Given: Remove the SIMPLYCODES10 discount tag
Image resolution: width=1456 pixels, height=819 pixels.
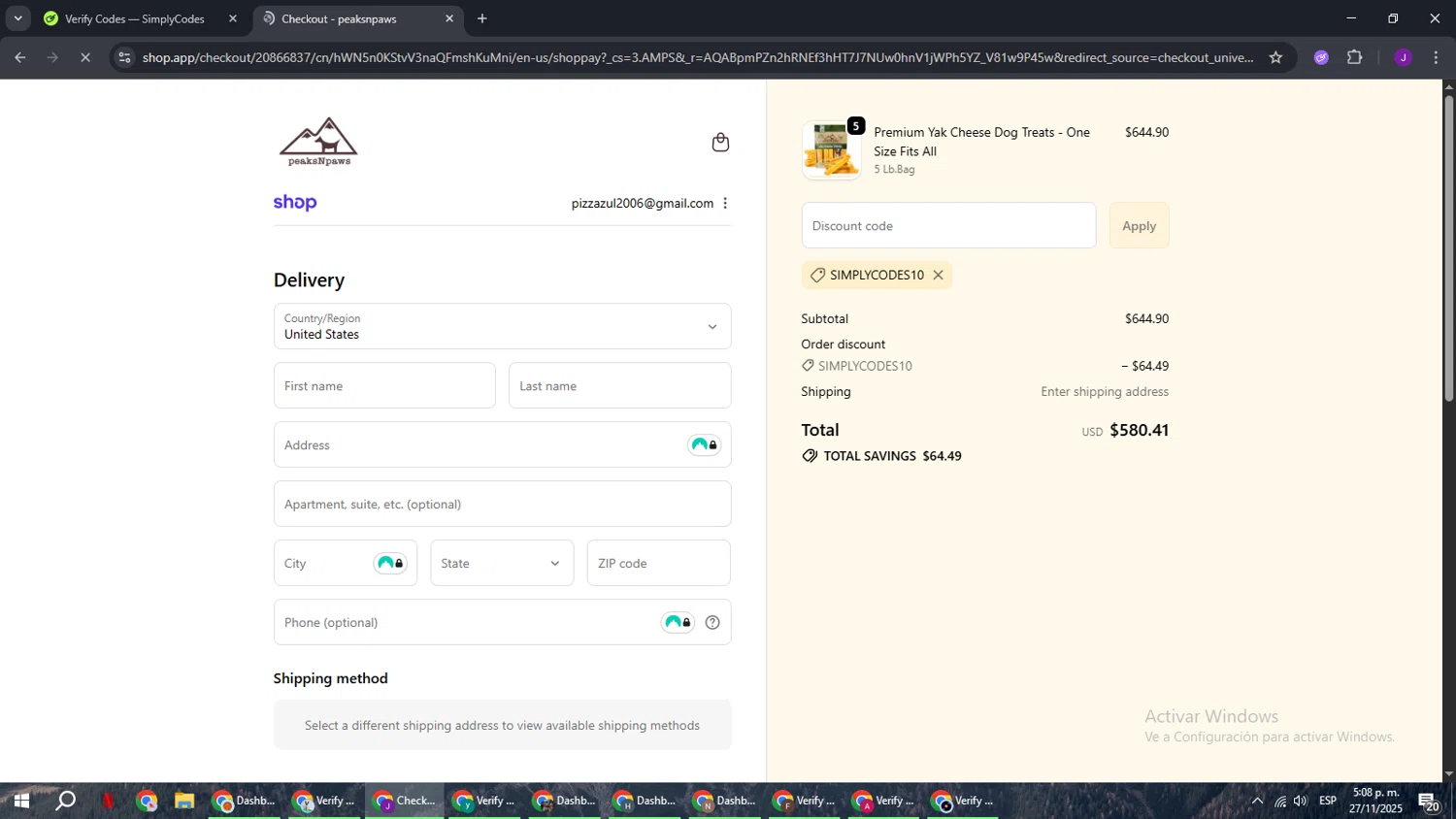Looking at the screenshot, I should click(x=938, y=275).
